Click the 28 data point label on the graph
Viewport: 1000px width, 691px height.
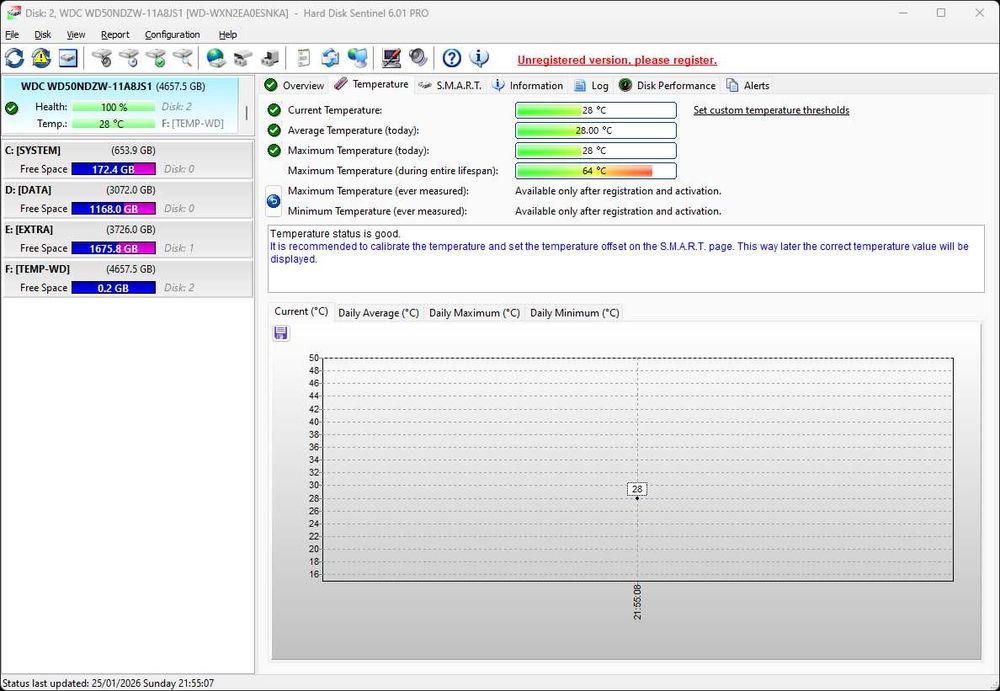(x=637, y=489)
